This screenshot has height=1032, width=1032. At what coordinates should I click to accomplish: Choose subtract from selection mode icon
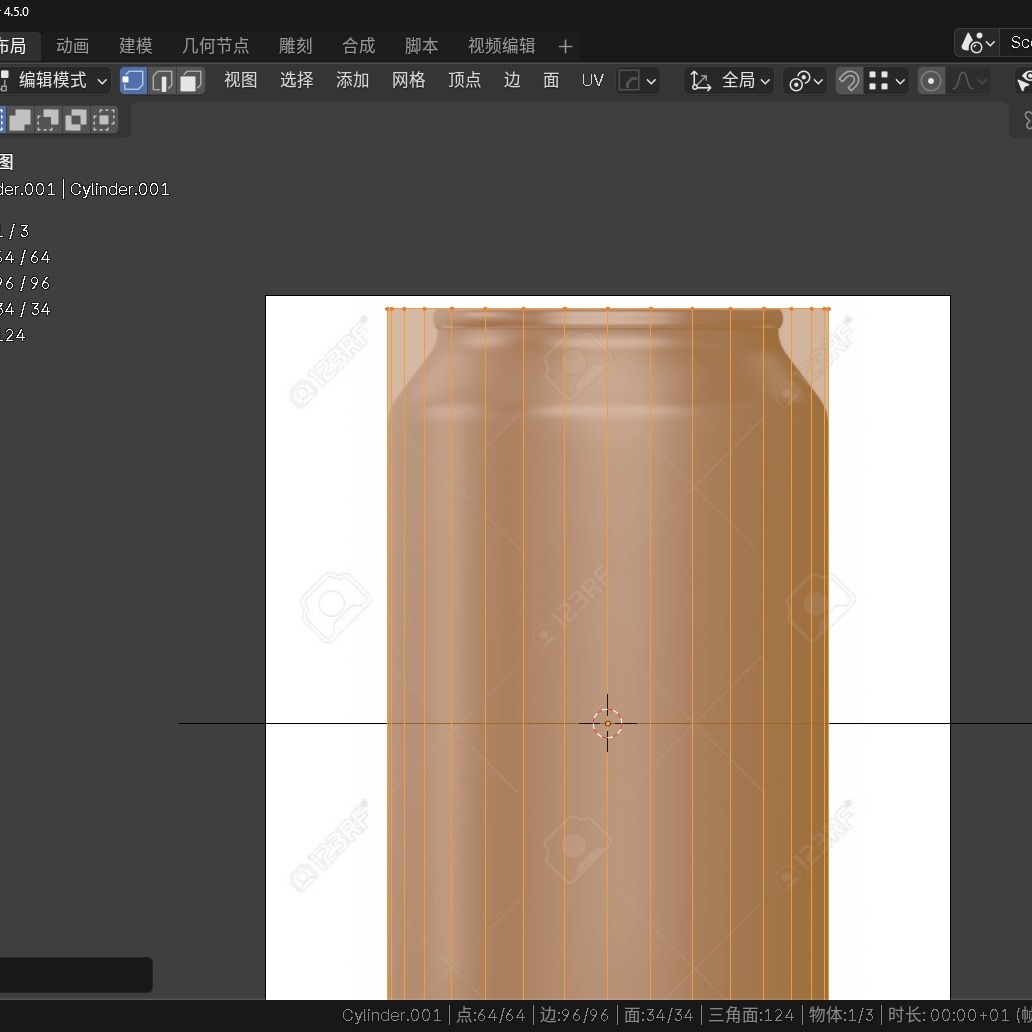tap(47, 120)
